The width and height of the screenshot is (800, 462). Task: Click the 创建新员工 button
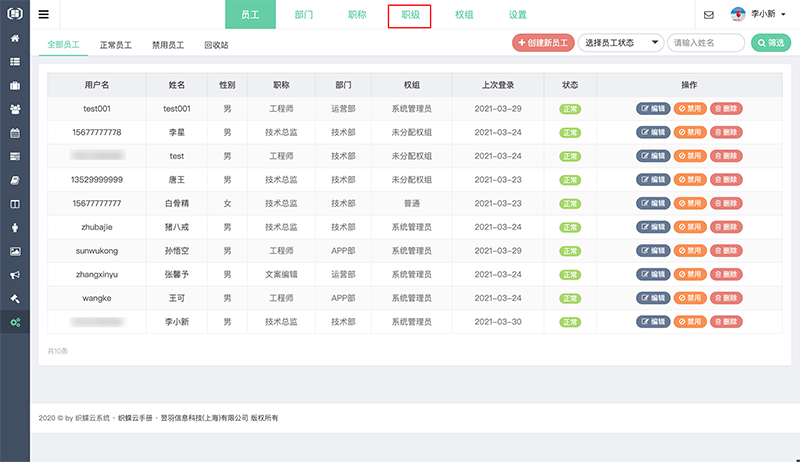(x=543, y=43)
